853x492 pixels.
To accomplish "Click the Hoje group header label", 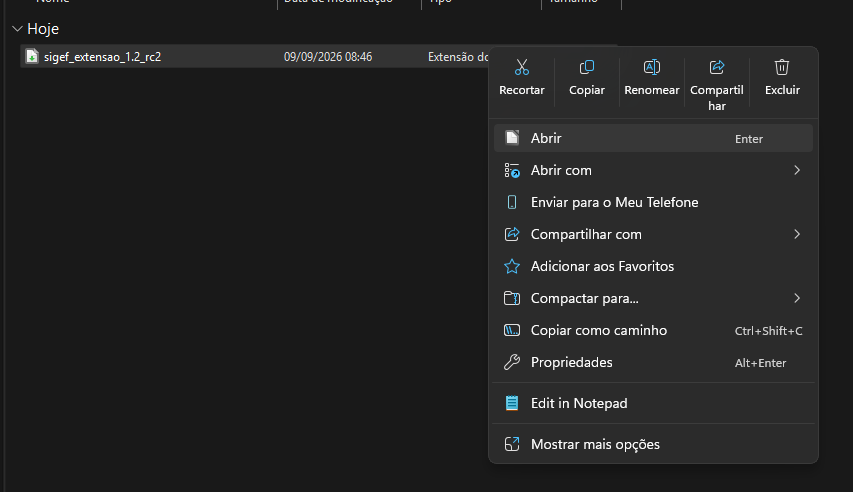I will (x=43, y=29).
